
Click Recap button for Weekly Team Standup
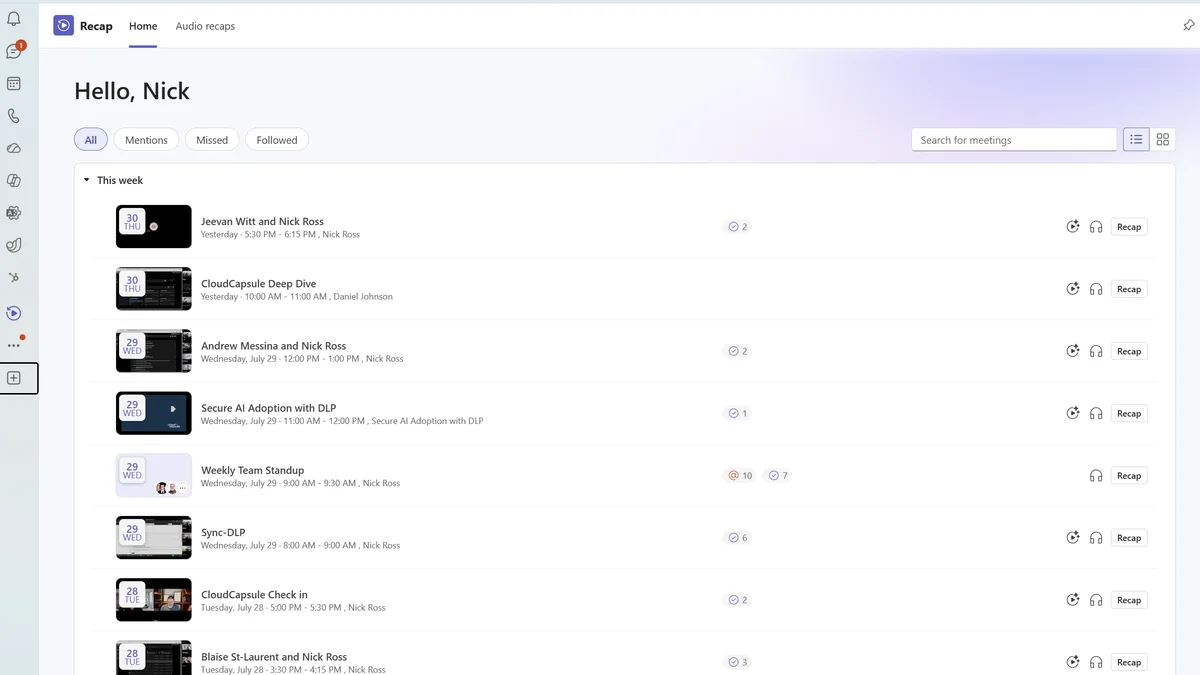point(1129,476)
